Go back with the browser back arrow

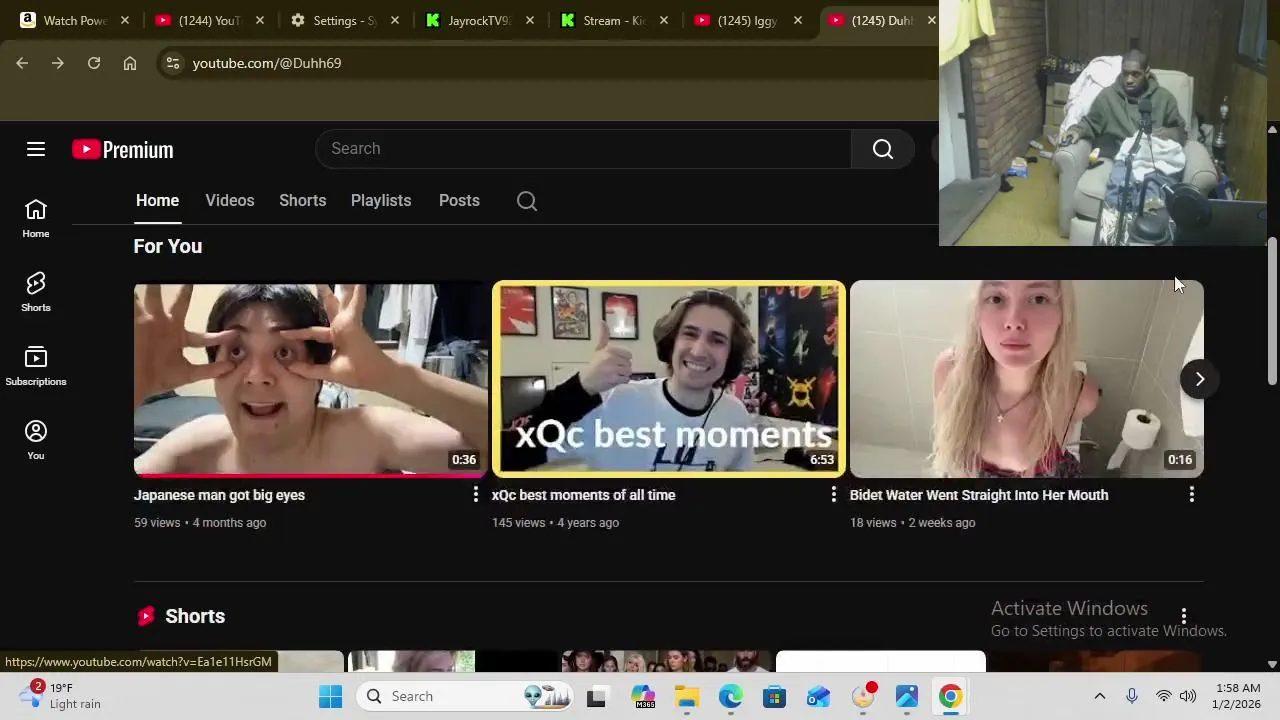click(22, 63)
